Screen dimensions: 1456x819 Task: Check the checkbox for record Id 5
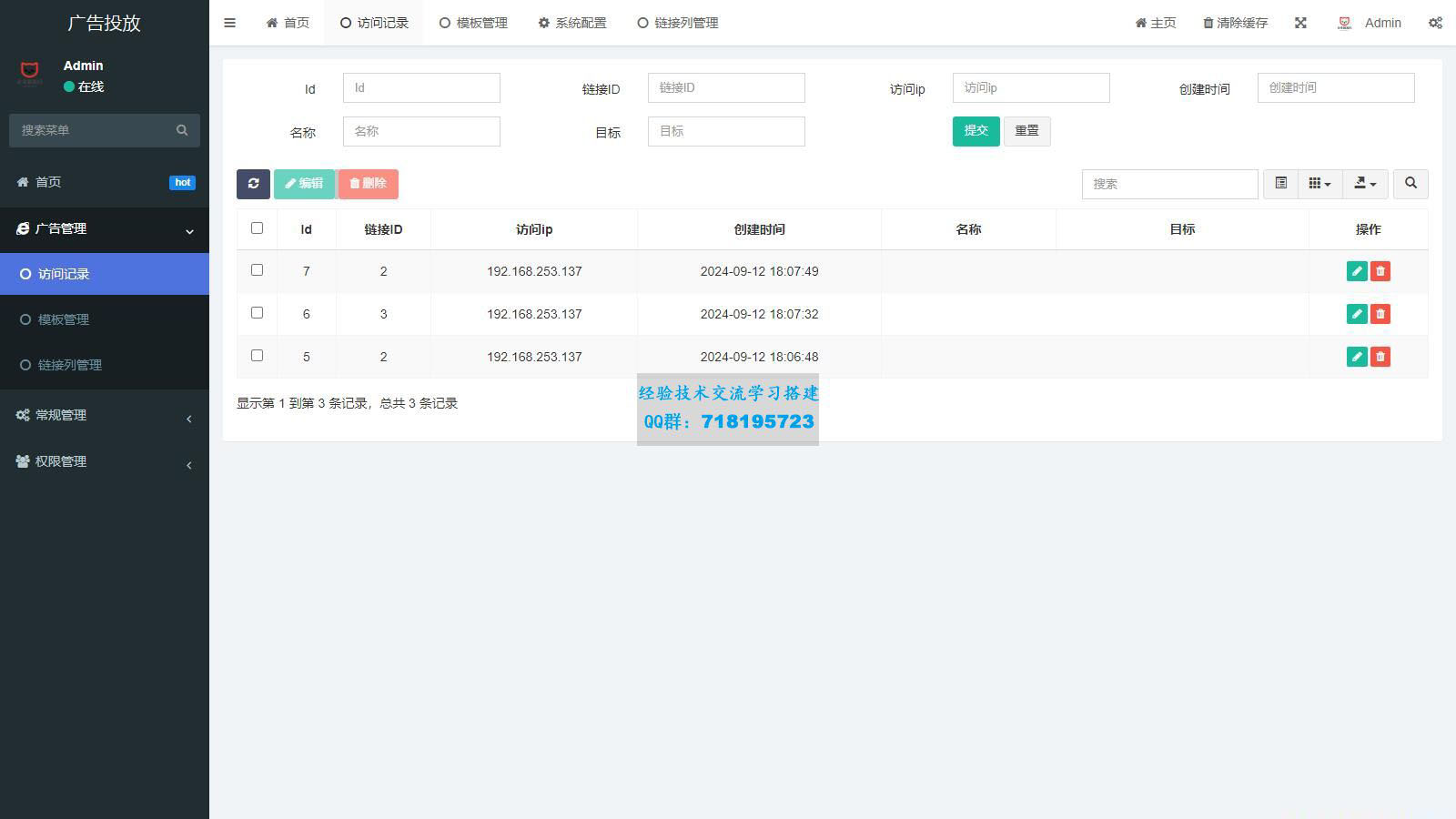point(257,356)
